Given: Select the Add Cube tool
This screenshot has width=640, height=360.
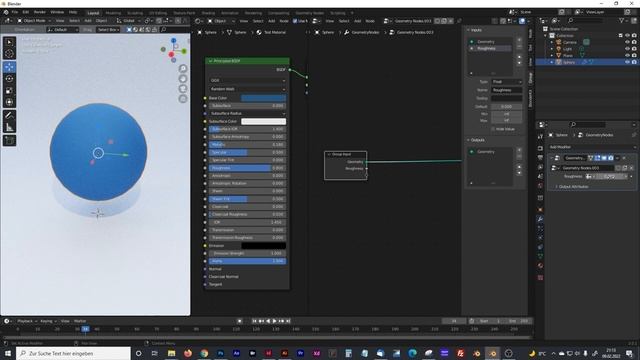Looking at the screenshot, I should point(9,140).
